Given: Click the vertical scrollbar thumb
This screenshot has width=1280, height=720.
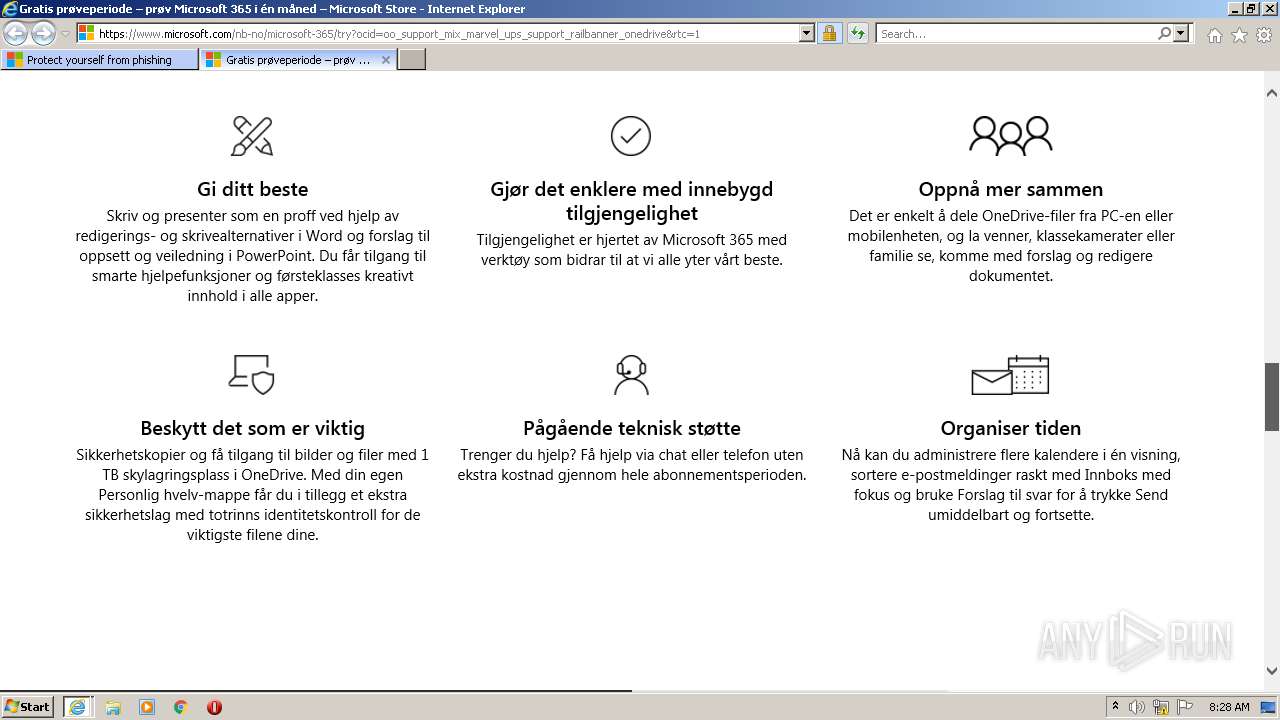Looking at the screenshot, I should [1272, 397].
